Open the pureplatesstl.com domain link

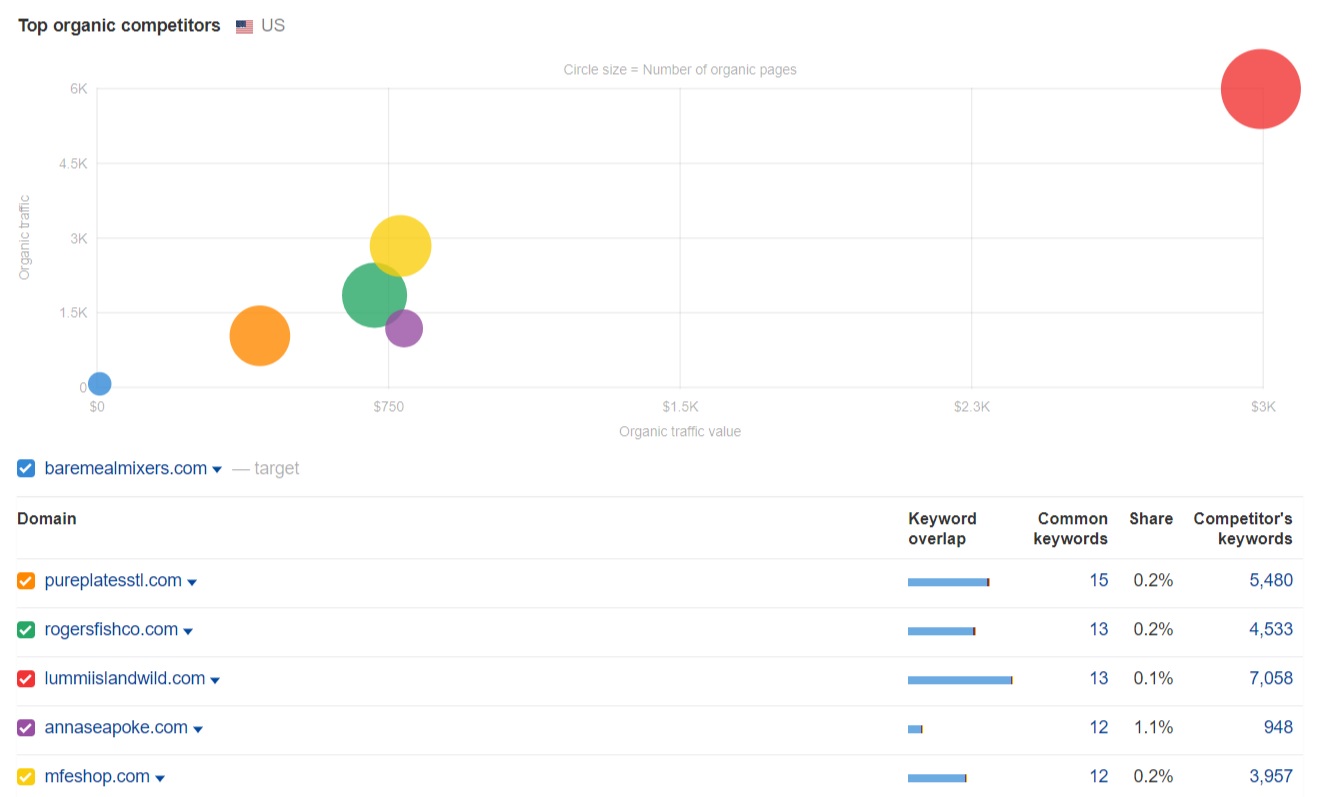(113, 580)
